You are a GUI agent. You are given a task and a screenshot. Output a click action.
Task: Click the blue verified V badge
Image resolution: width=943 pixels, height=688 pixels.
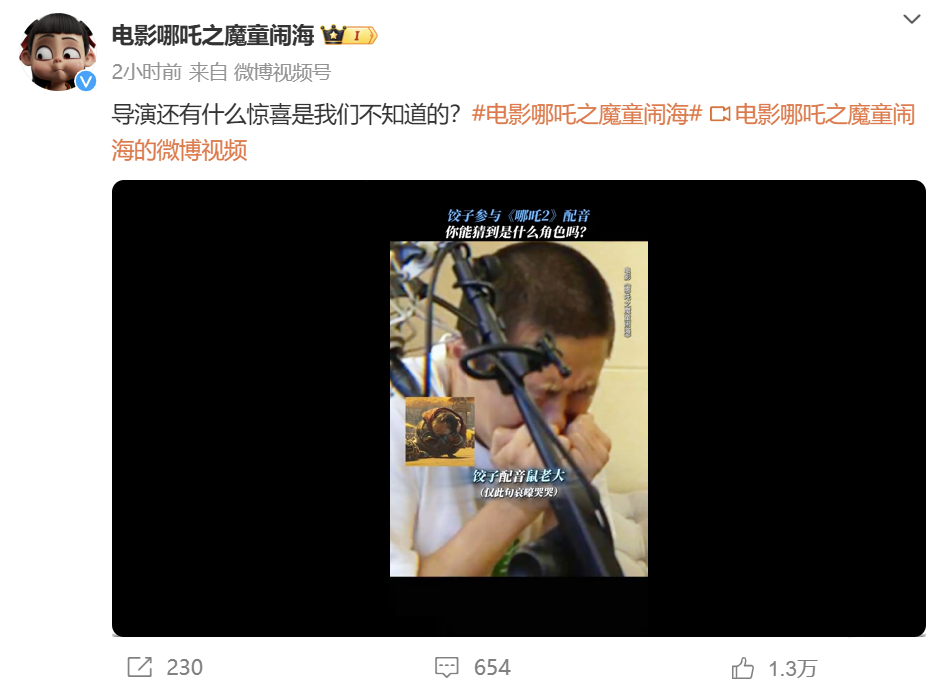click(86, 81)
